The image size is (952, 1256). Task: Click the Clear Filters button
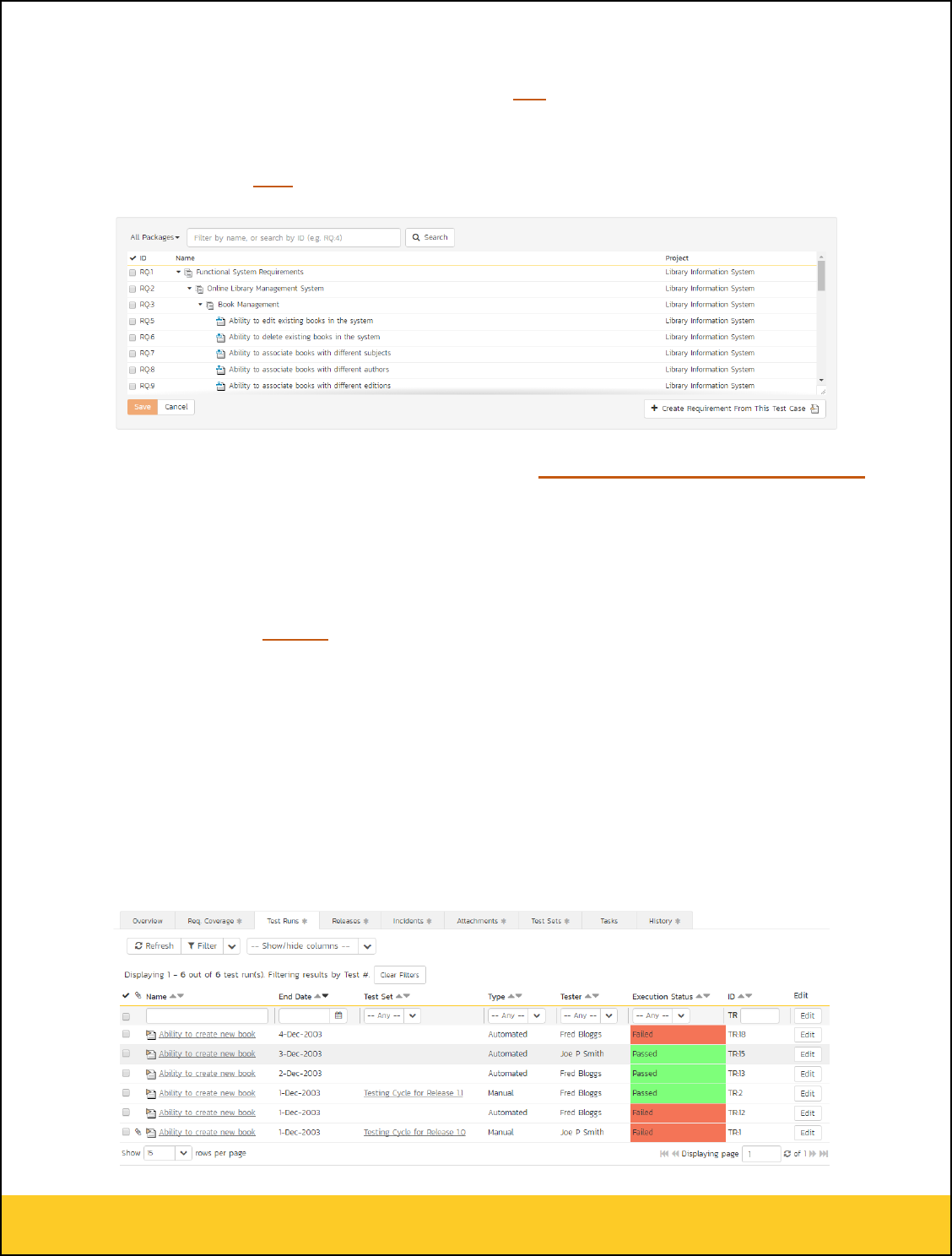pyautogui.click(x=400, y=975)
